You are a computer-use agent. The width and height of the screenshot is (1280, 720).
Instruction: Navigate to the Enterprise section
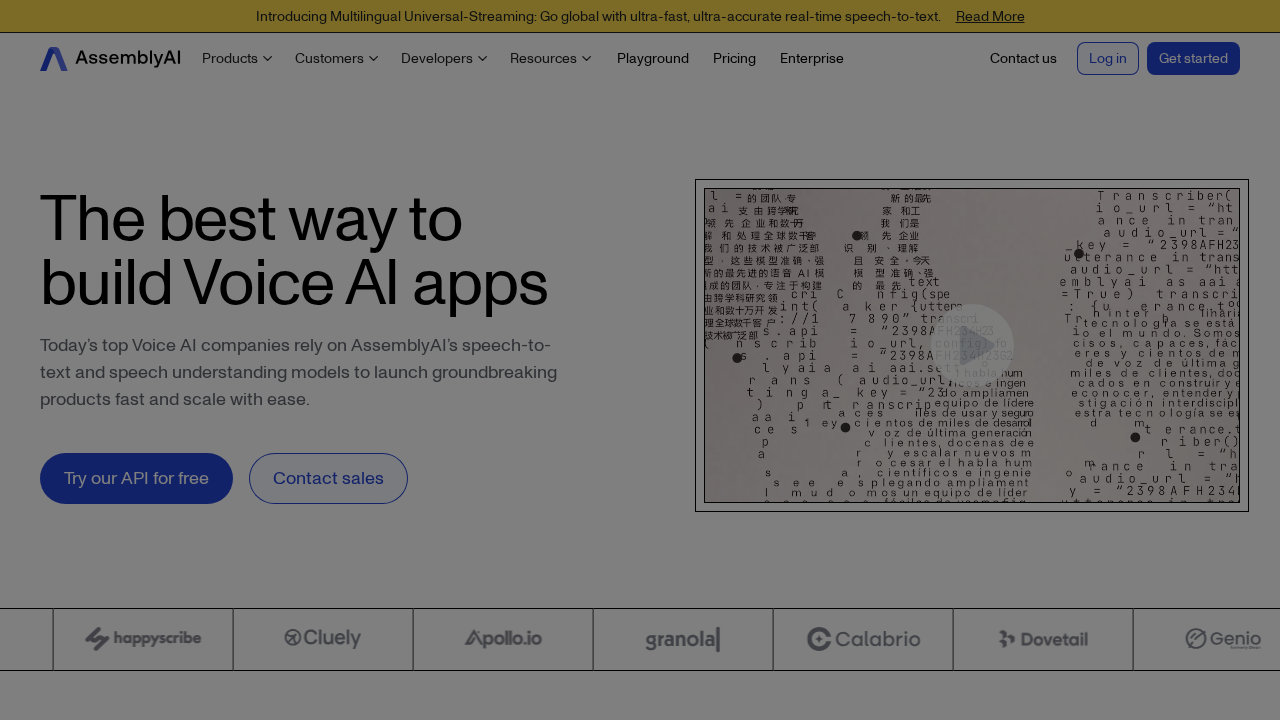(x=811, y=58)
